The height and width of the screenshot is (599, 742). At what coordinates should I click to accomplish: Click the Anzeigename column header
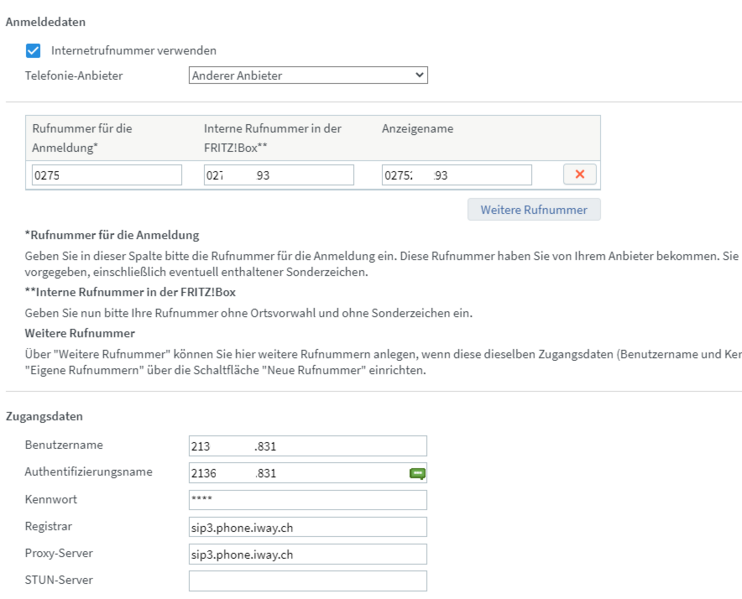click(418, 129)
